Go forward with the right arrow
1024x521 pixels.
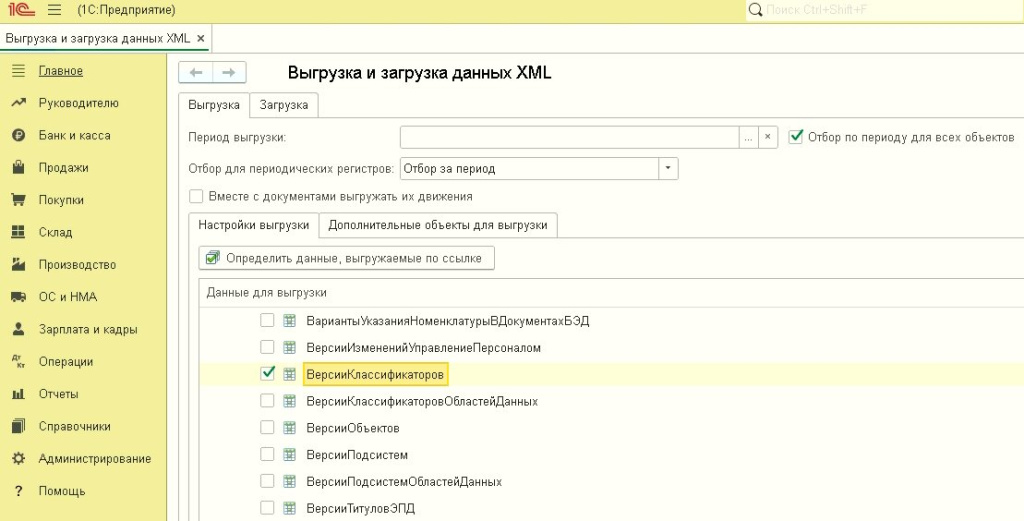229,72
